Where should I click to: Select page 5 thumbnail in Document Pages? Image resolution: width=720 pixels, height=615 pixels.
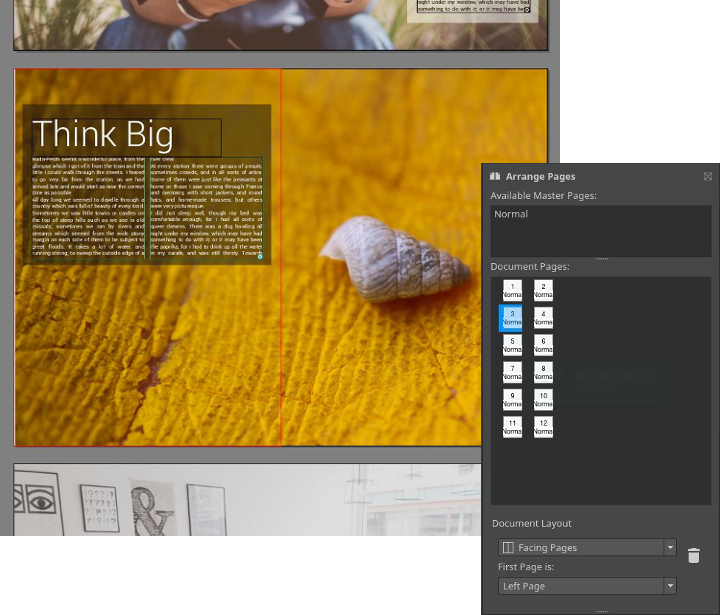point(512,346)
